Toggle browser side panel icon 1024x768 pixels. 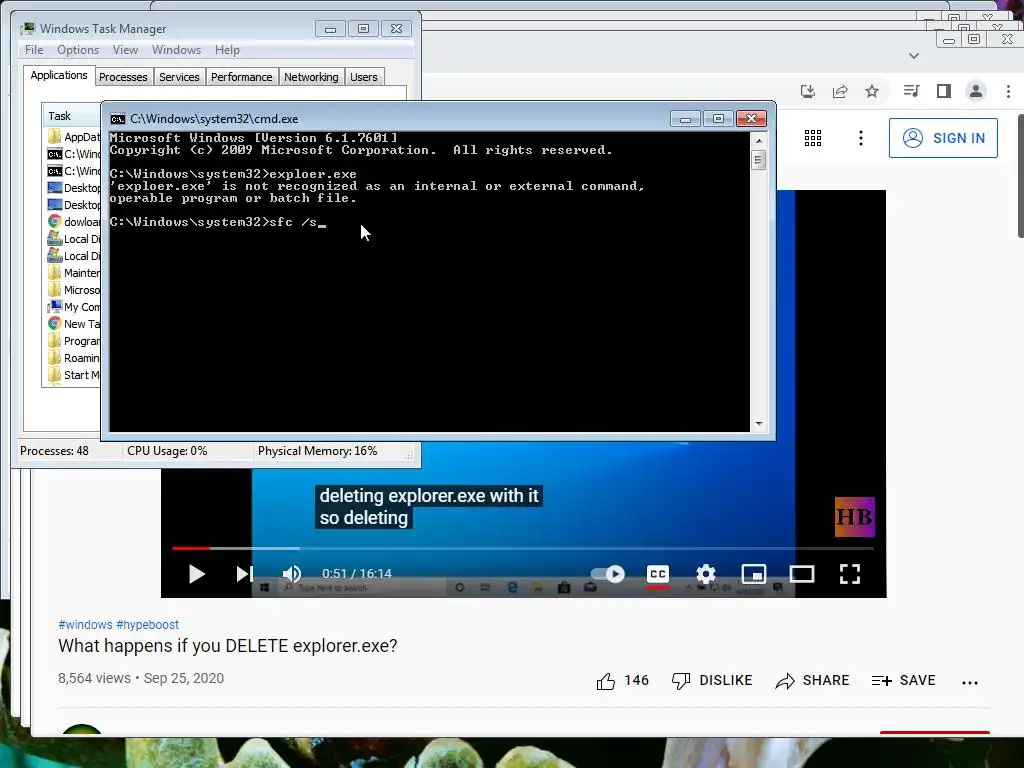[944, 91]
